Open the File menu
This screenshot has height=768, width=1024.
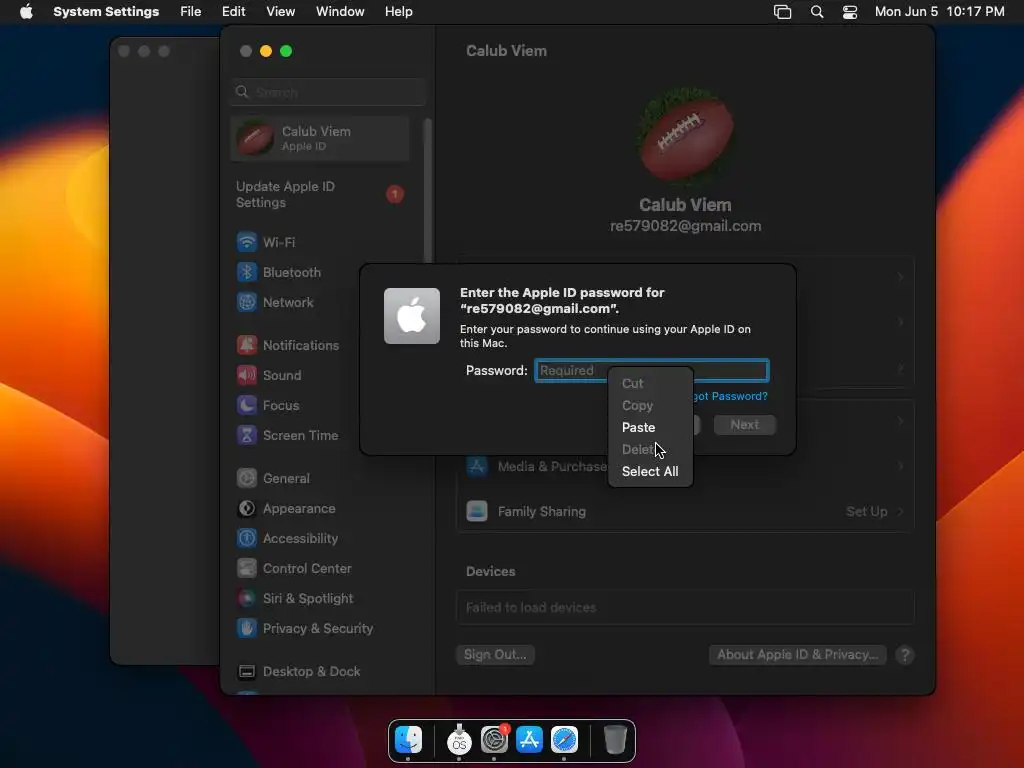(191, 12)
